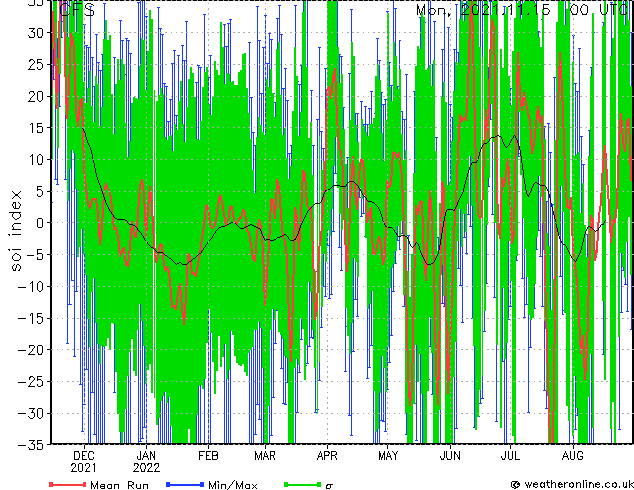Click the y-axis value '30'

pos(36,33)
